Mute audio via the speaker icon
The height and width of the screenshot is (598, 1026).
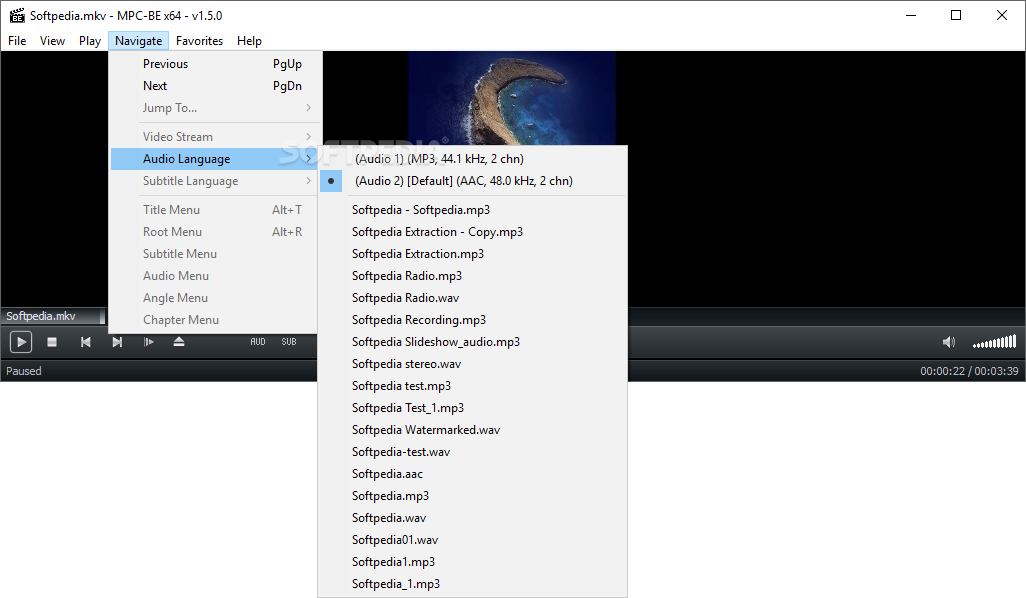coord(949,342)
